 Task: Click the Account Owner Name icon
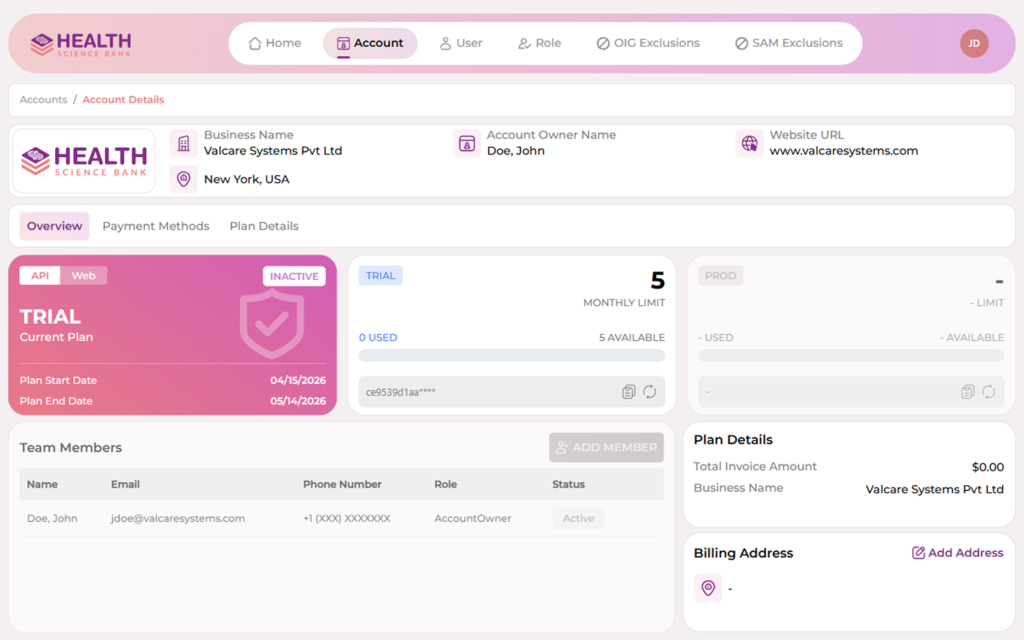(466, 143)
